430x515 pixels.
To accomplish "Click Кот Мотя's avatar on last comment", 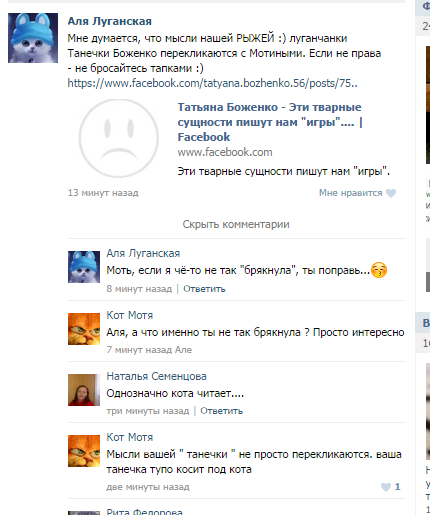I will pos(84,451).
